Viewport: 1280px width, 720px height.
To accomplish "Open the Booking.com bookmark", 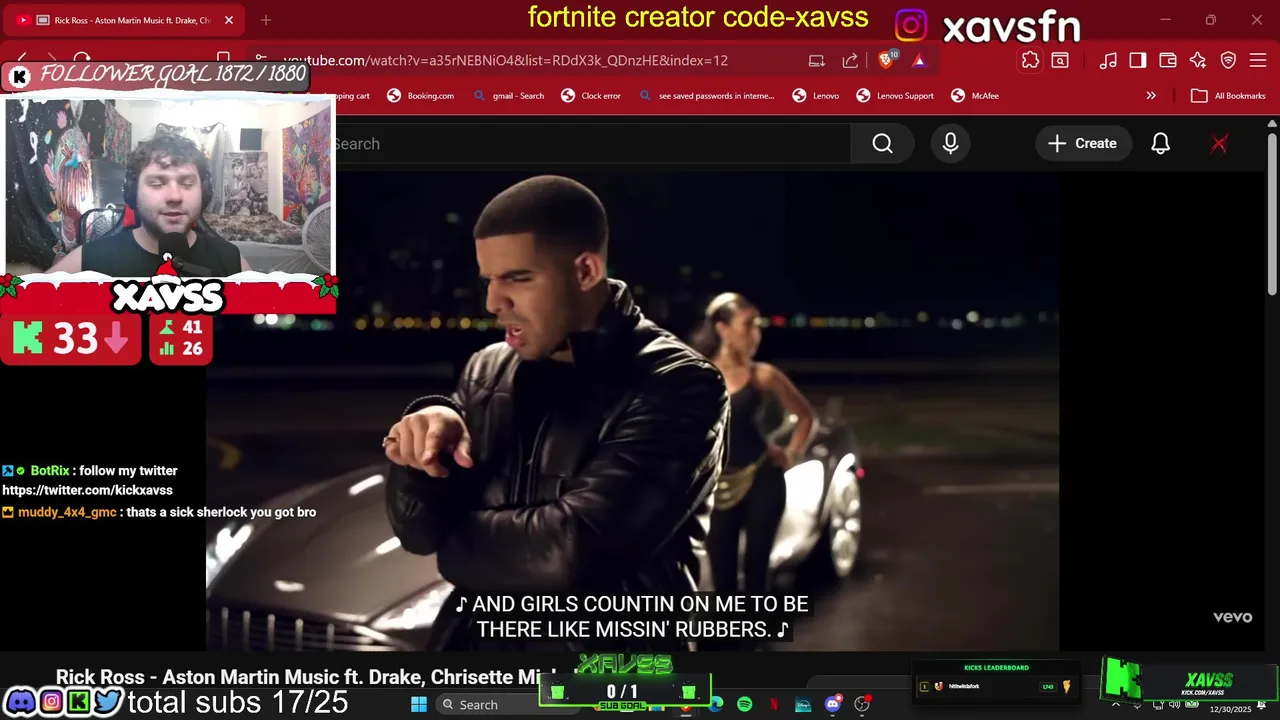I will click(420, 96).
